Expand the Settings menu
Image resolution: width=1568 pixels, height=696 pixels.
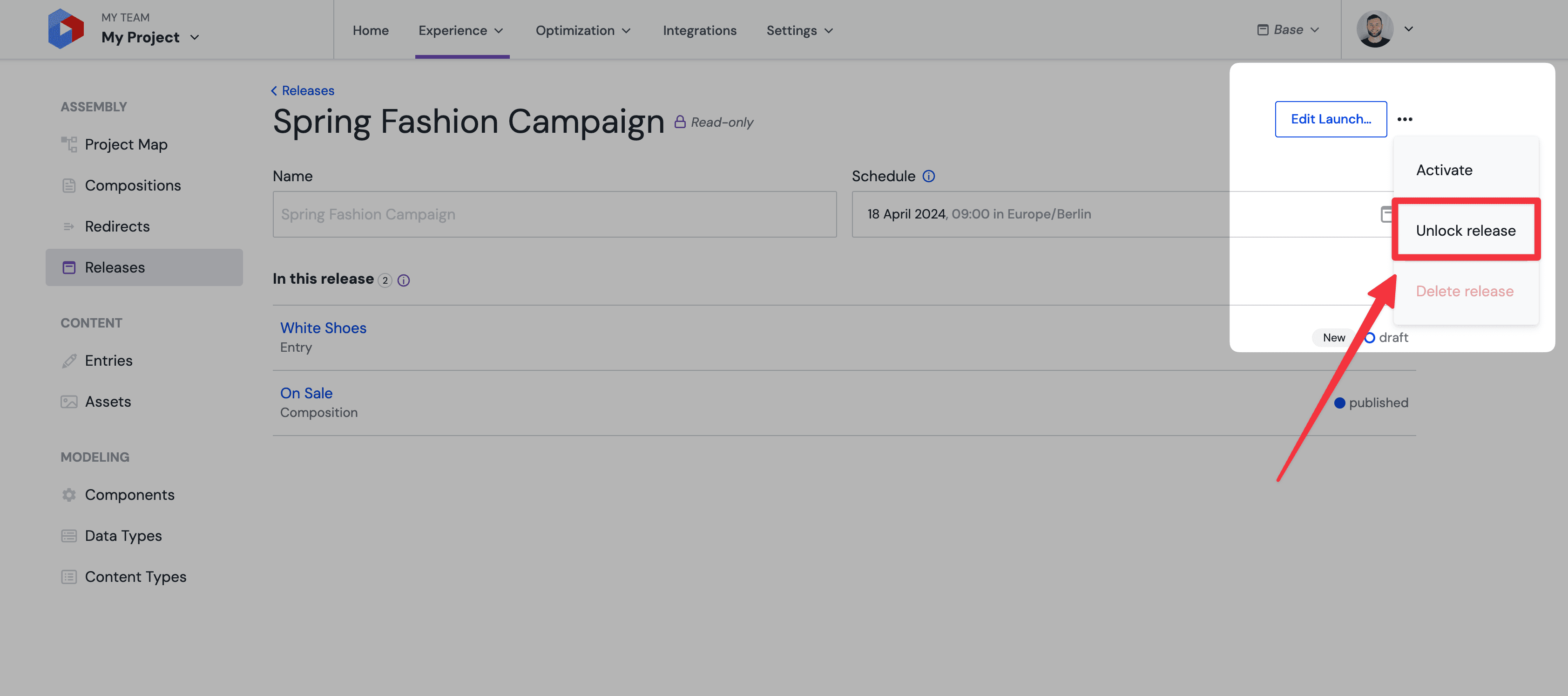800,30
